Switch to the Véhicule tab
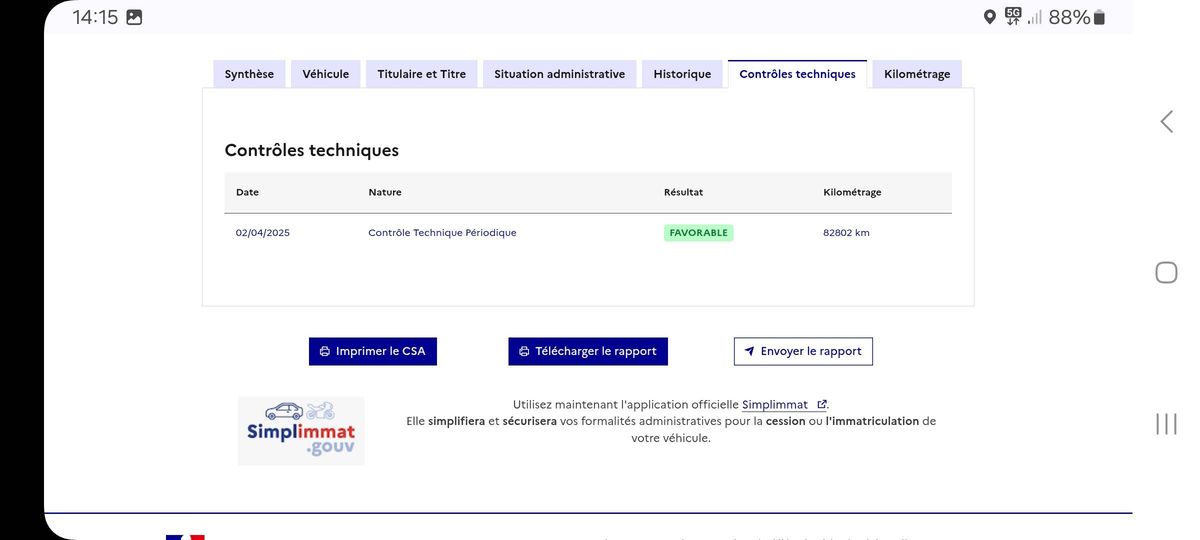Viewport: 1200px width, 540px height. click(x=326, y=74)
